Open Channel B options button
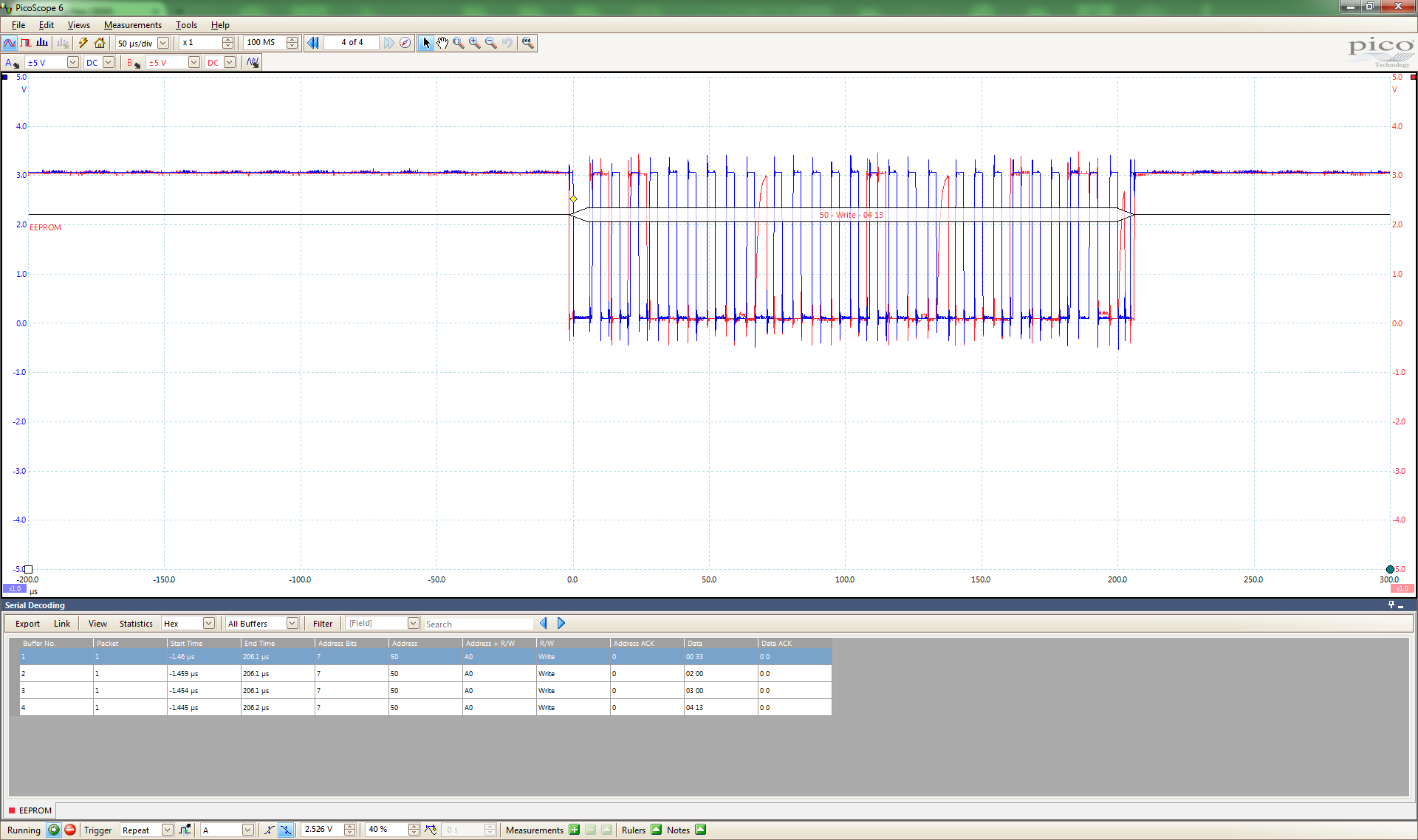The width and height of the screenshot is (1418, 840). click(x=134, y=63)
